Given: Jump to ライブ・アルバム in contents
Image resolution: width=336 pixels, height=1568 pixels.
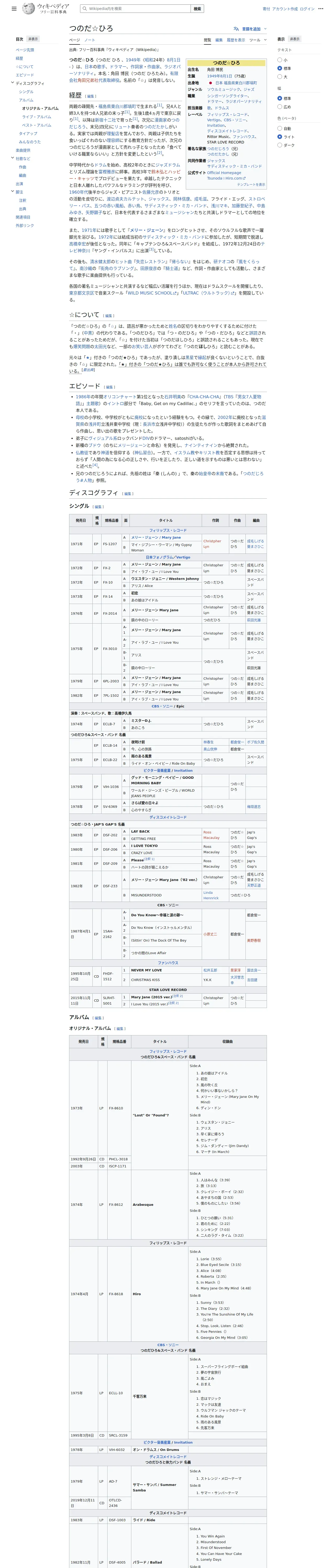Looking at the screenshot, I should coord(37,117).
